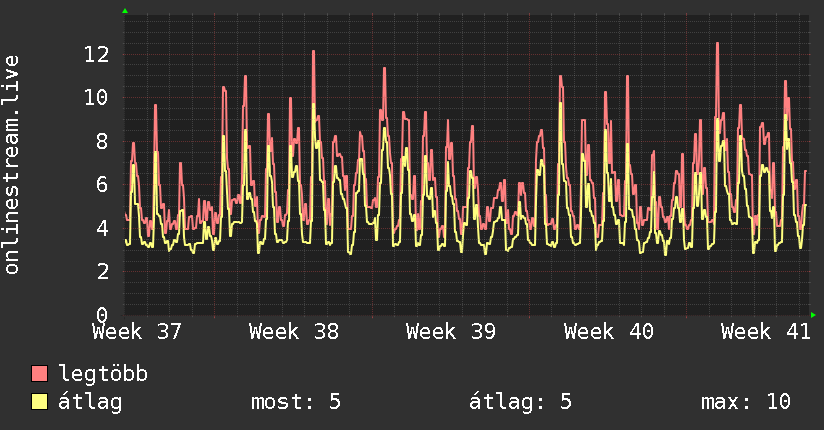
Task: Click the 'most: 5' current value
Action: [296, 402]
